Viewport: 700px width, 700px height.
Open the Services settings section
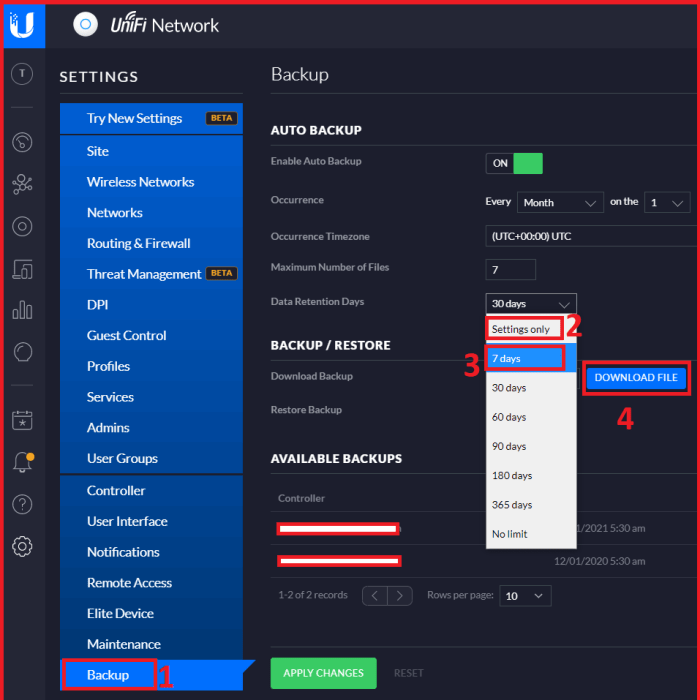[151, 397]
